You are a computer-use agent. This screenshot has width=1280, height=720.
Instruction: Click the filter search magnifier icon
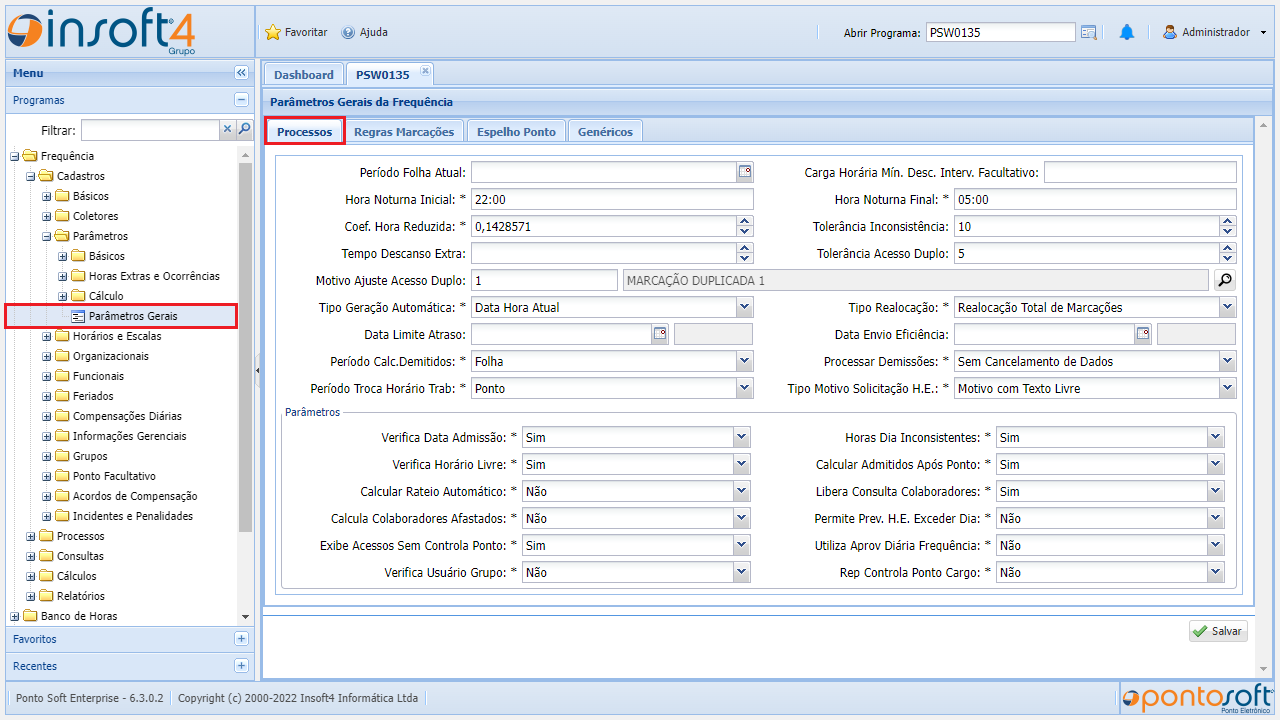point(244,129)
